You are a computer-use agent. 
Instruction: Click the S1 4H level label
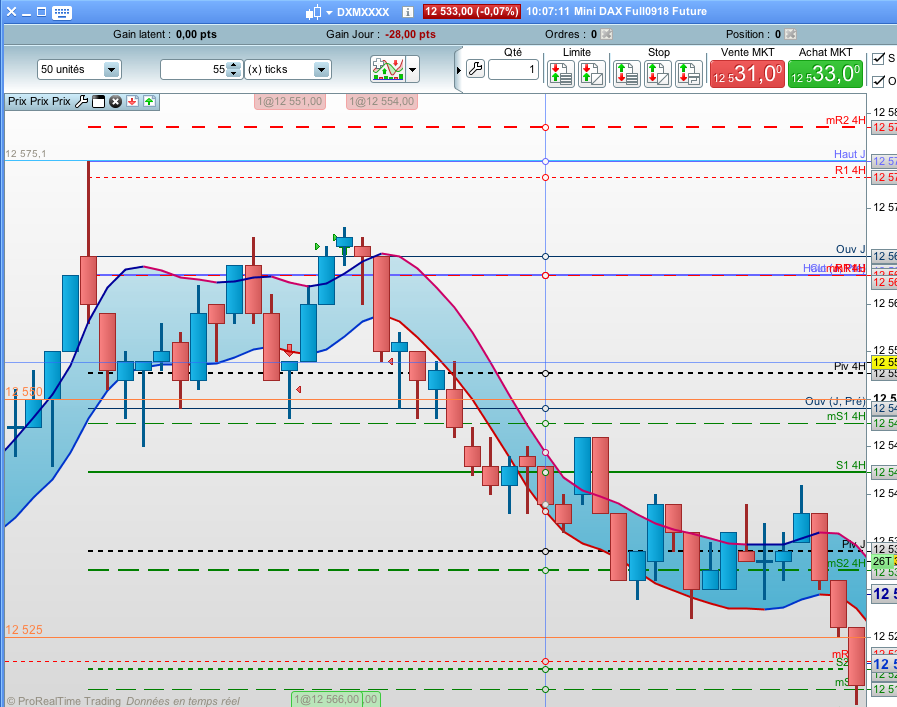[x=851, y=465]
